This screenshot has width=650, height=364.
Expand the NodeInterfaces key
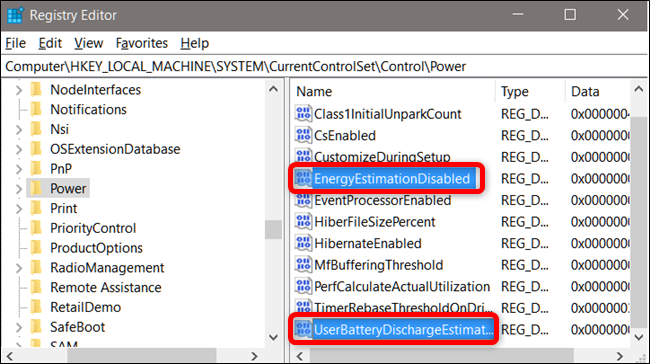19,90
